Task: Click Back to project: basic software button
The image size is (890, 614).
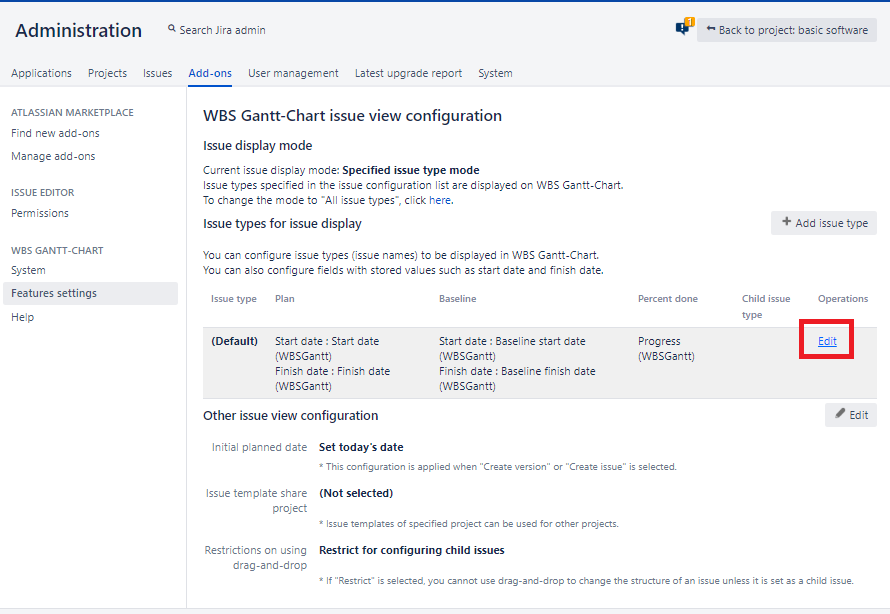Action: [x=787, y=30]
